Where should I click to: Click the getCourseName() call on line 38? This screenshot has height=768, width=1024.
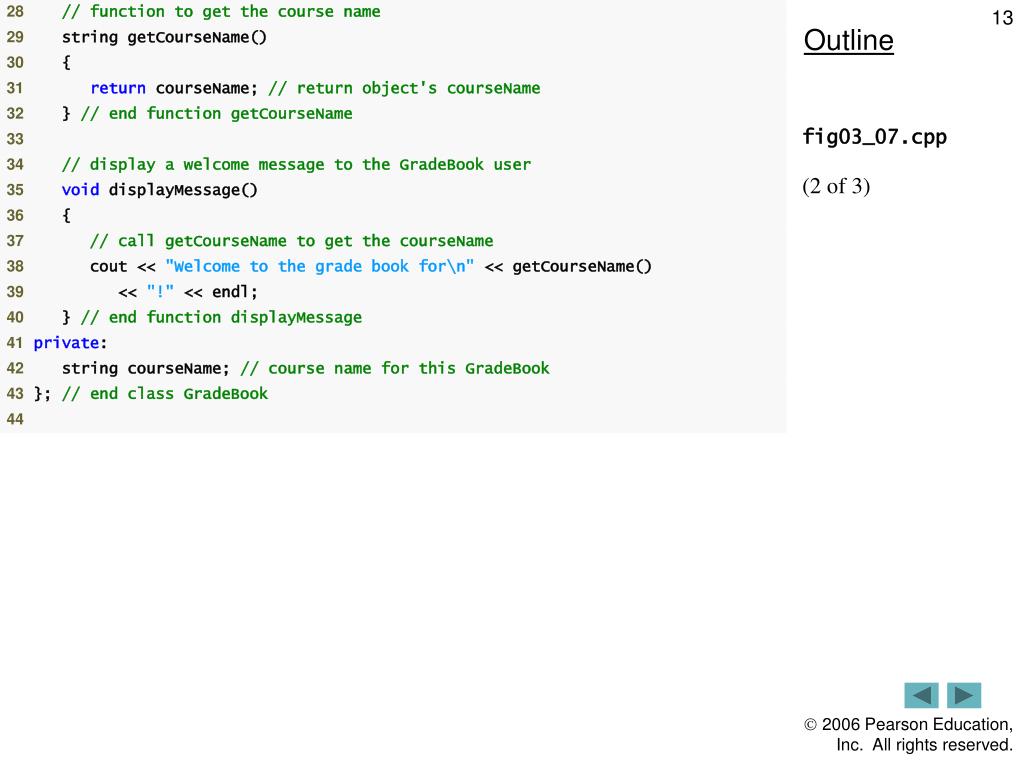[582, 266]
